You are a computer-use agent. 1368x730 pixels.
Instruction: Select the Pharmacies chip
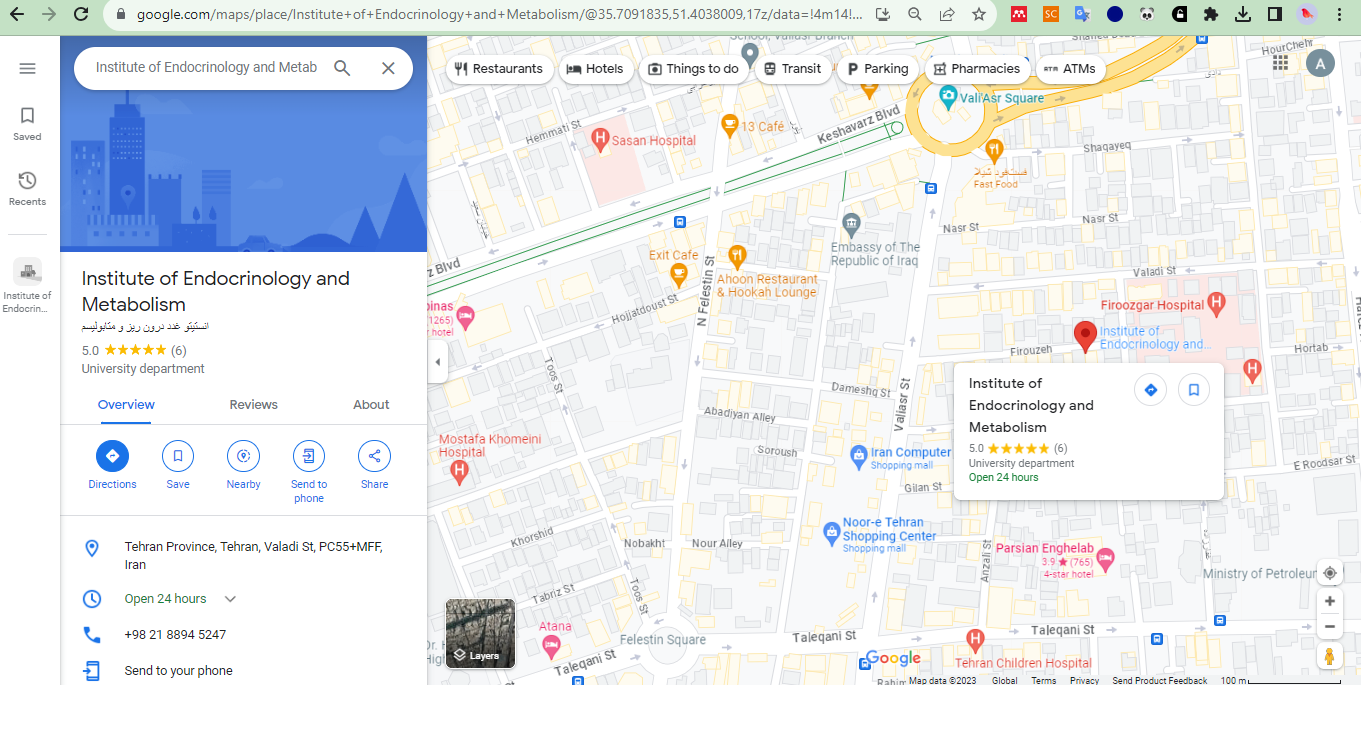tap(977, 69)
